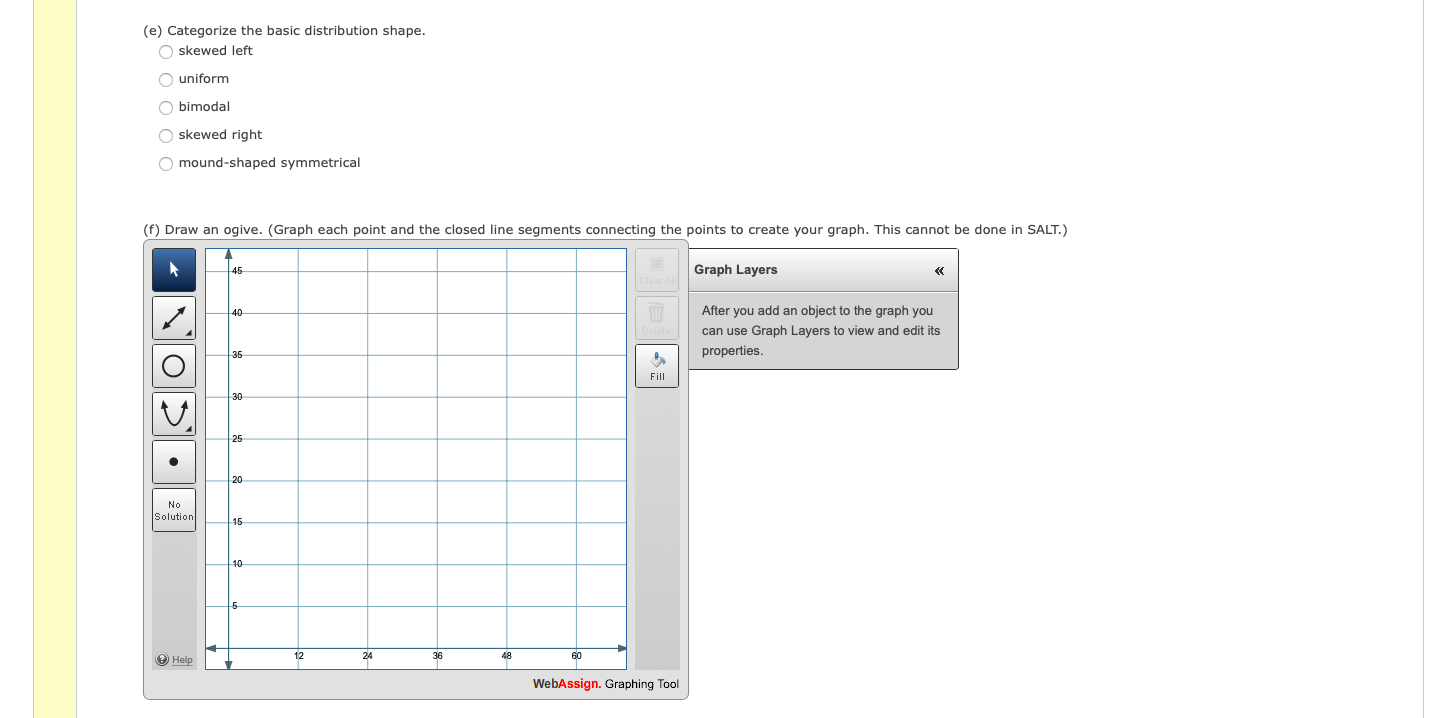This screenshot has height=718, width=1435.
Task: Activate the Fill tool
Action: pyautogui.click(x=656, y=364)
